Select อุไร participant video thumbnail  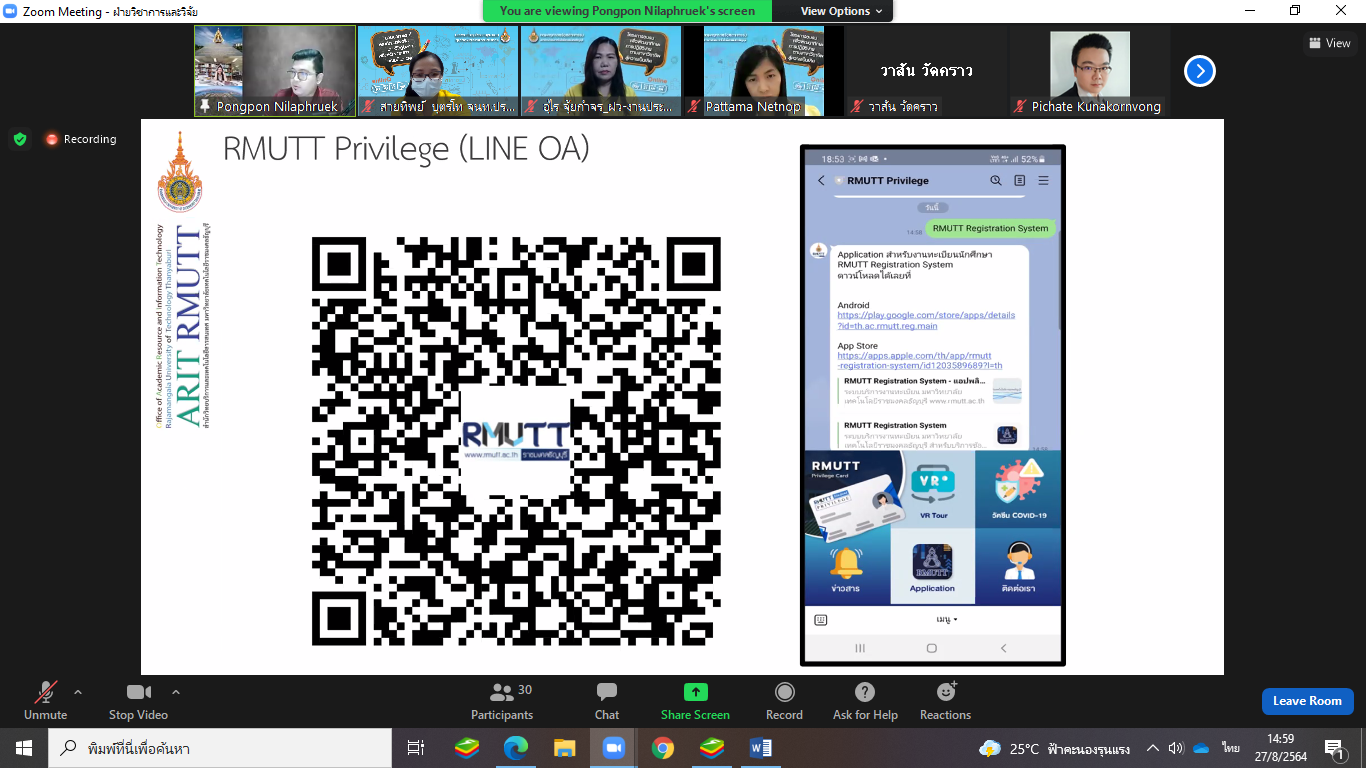(x=601, y=71)
